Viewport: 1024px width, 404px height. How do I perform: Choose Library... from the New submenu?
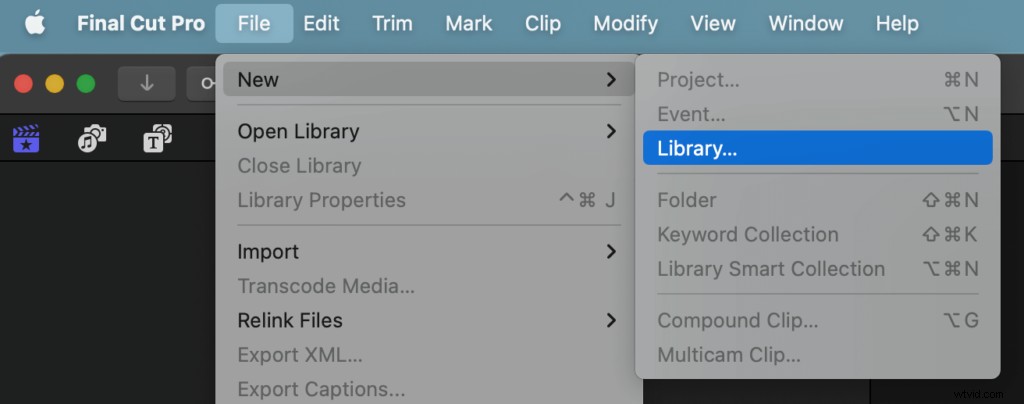click(x=818, y=148)
